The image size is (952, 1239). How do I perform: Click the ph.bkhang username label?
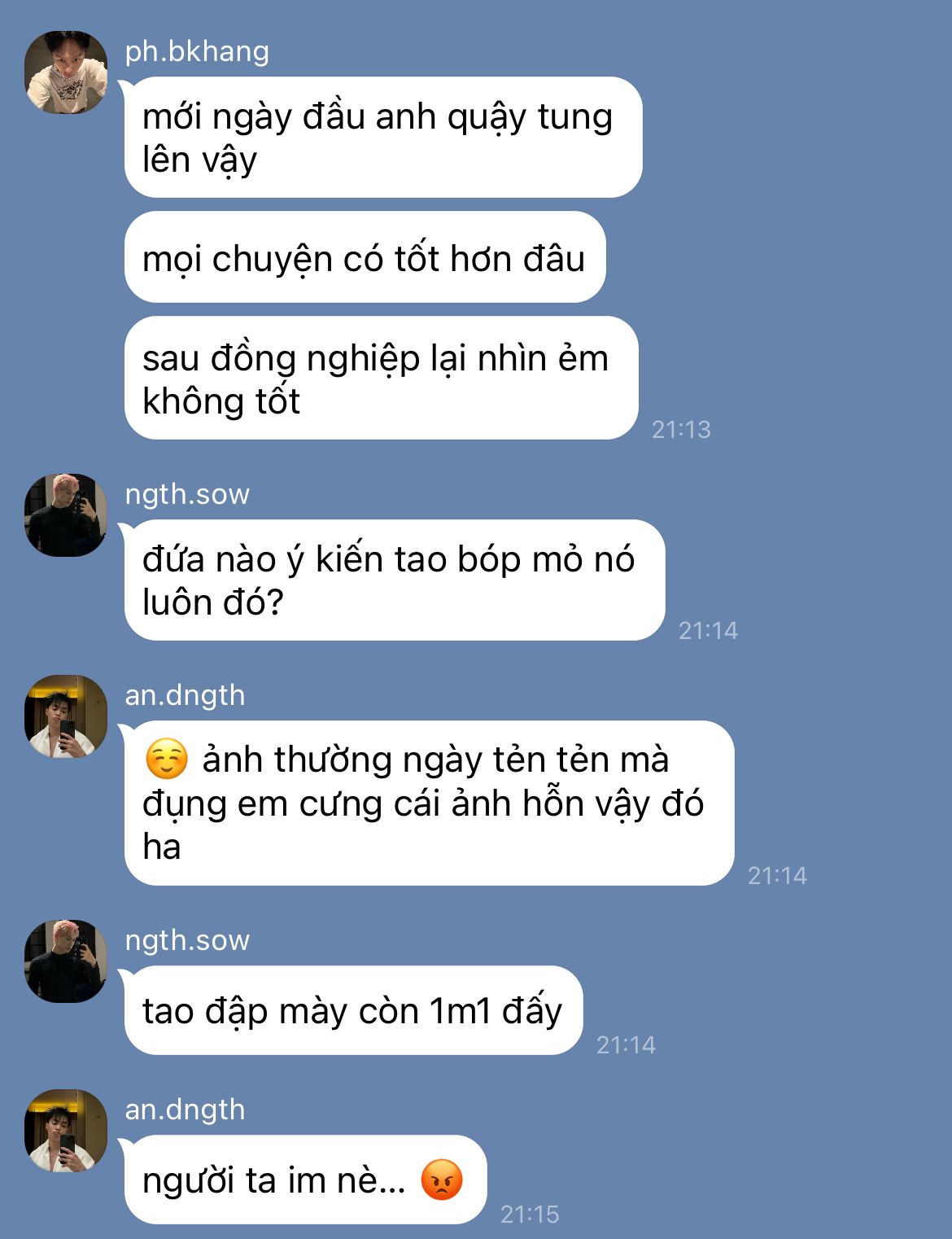(x=197, y=51)
